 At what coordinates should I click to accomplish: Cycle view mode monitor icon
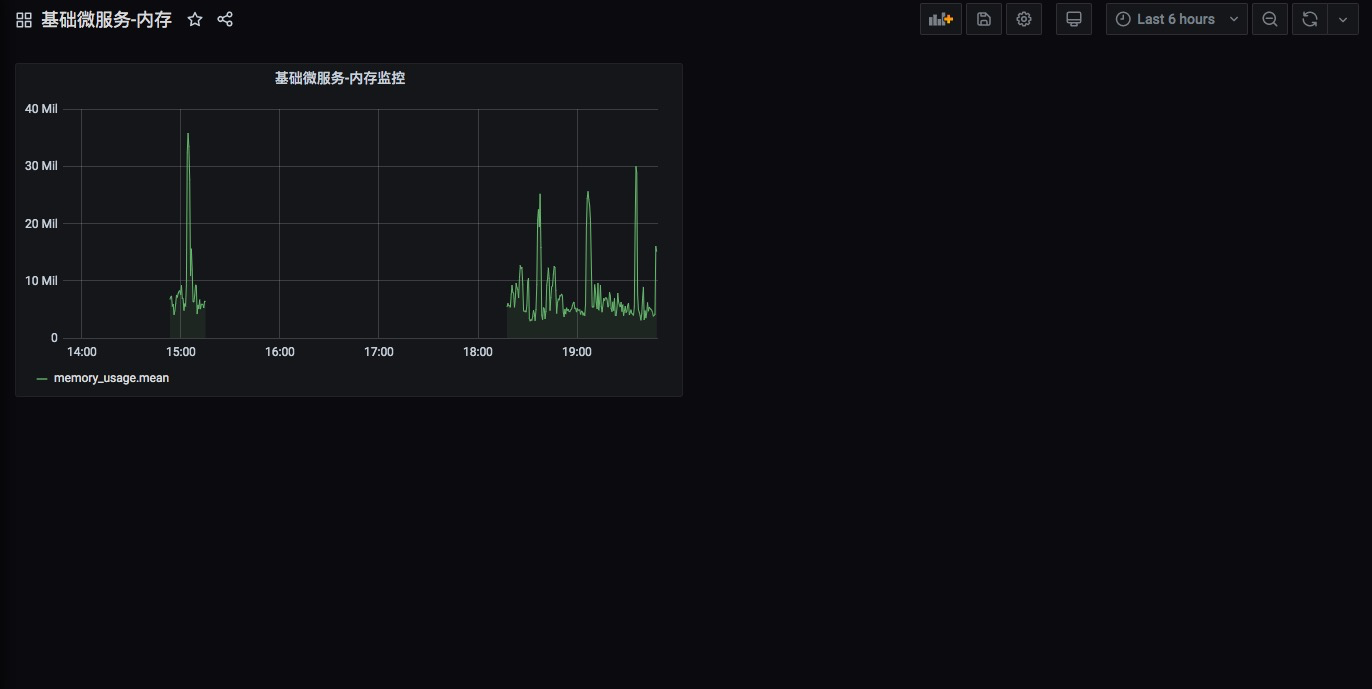coord(1074,19)
